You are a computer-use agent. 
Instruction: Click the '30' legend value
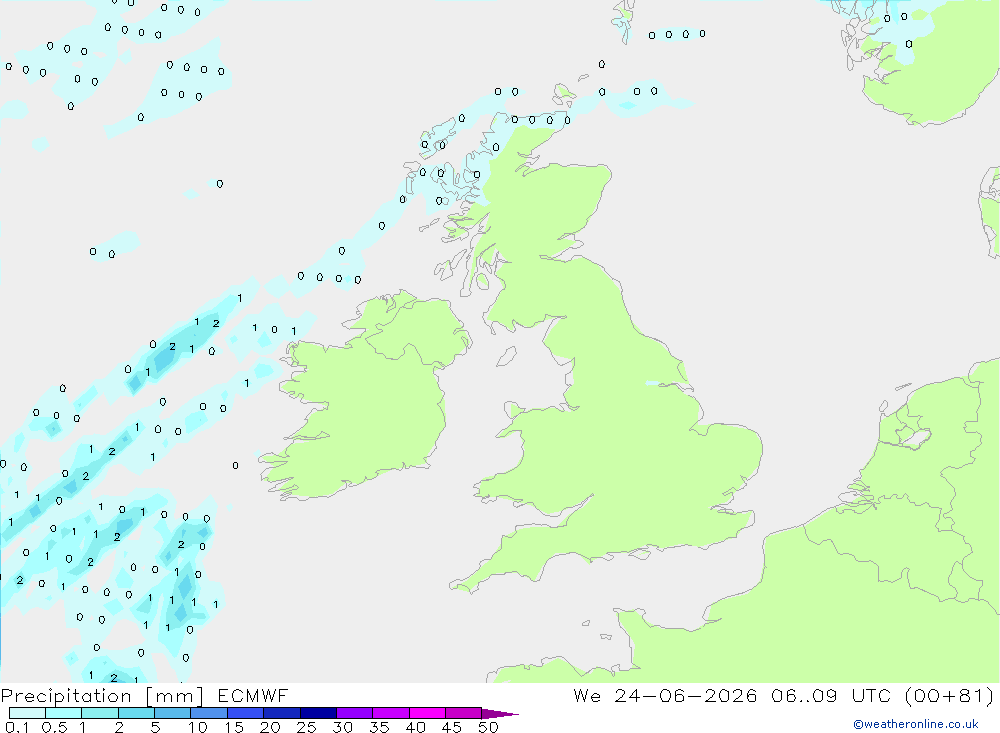[342, 727]
